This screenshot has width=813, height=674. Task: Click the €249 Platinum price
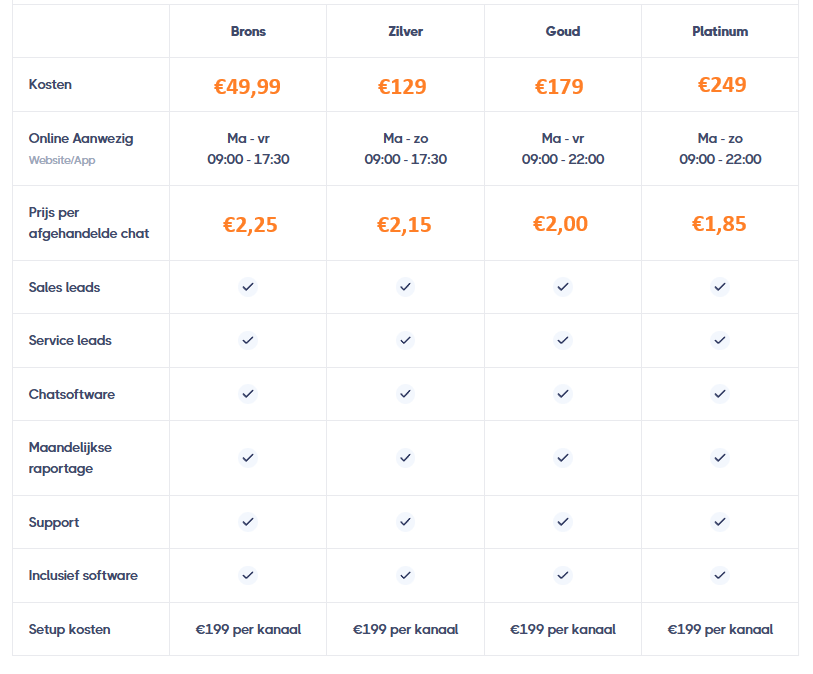722,85
